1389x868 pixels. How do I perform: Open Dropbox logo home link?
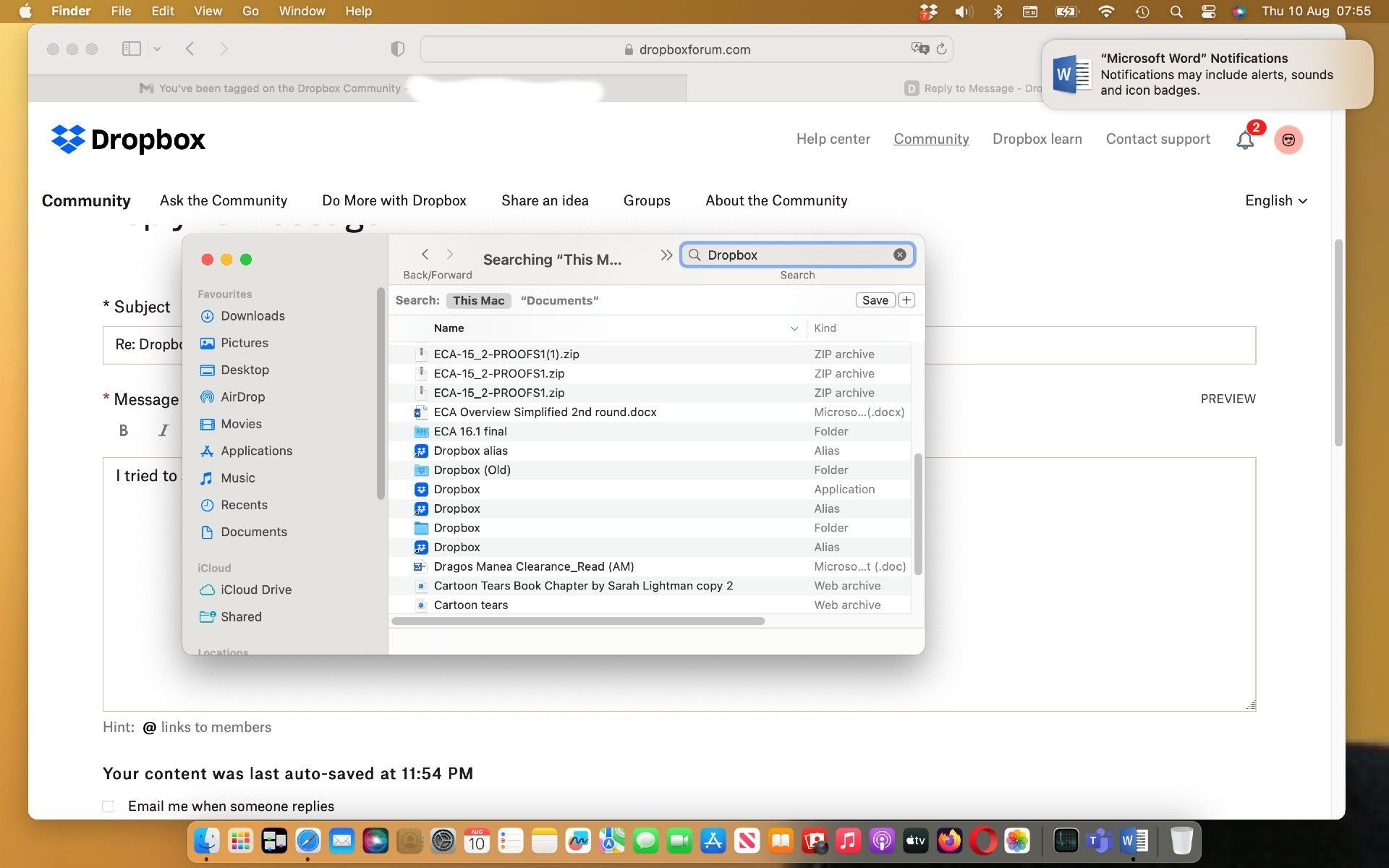coord(128,139)
